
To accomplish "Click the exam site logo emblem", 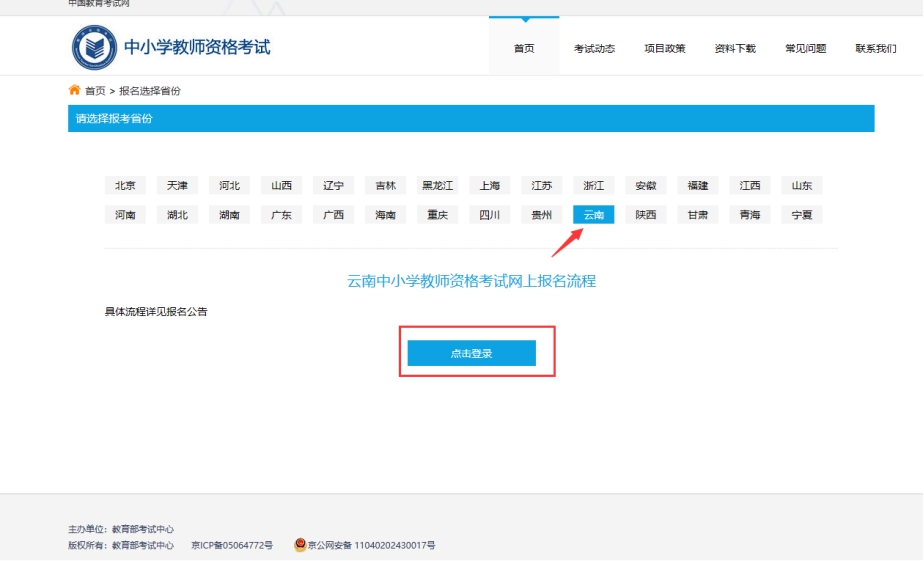I will [94, 47].
